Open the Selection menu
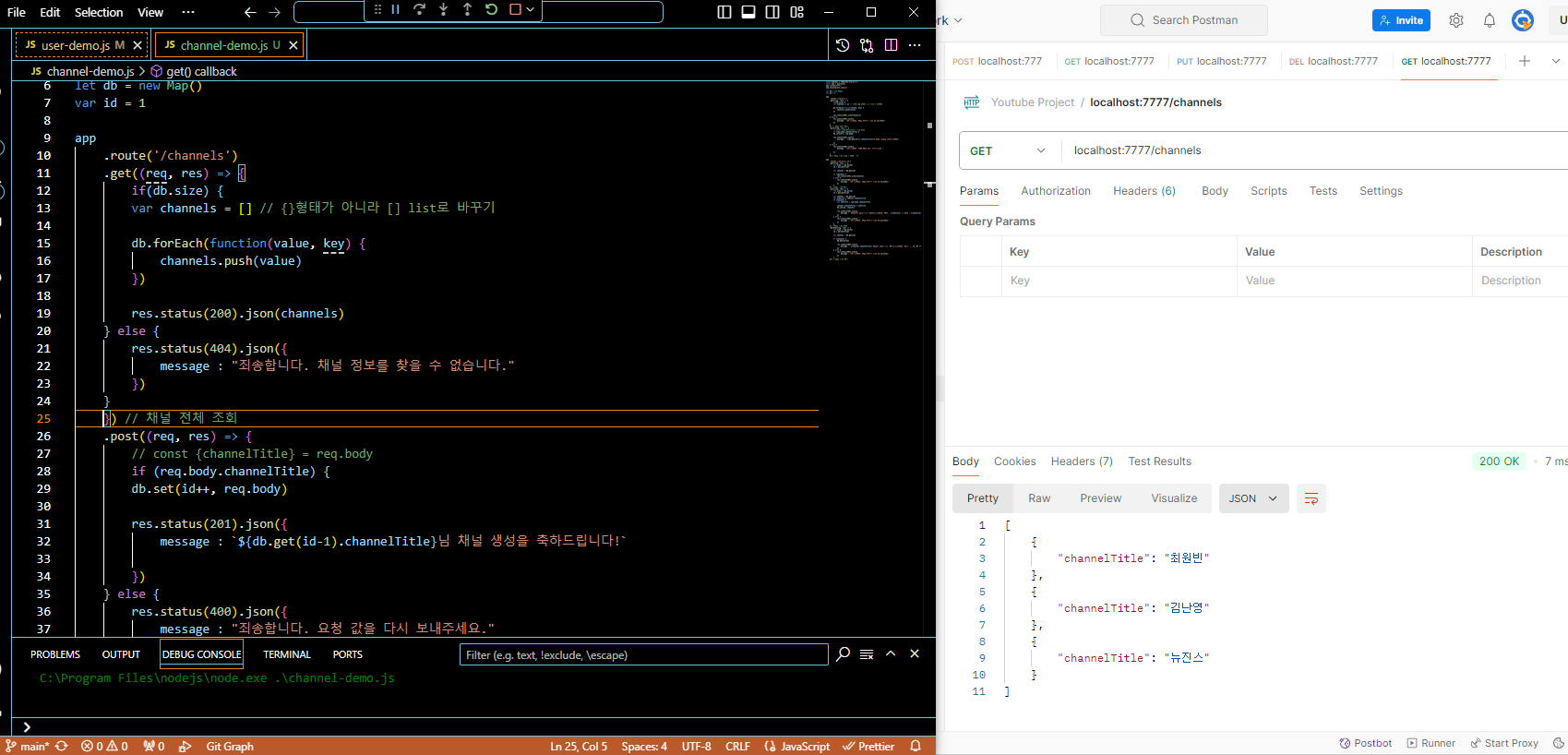The width and height of the screenshot is (1568, 755). pos(99,12)
